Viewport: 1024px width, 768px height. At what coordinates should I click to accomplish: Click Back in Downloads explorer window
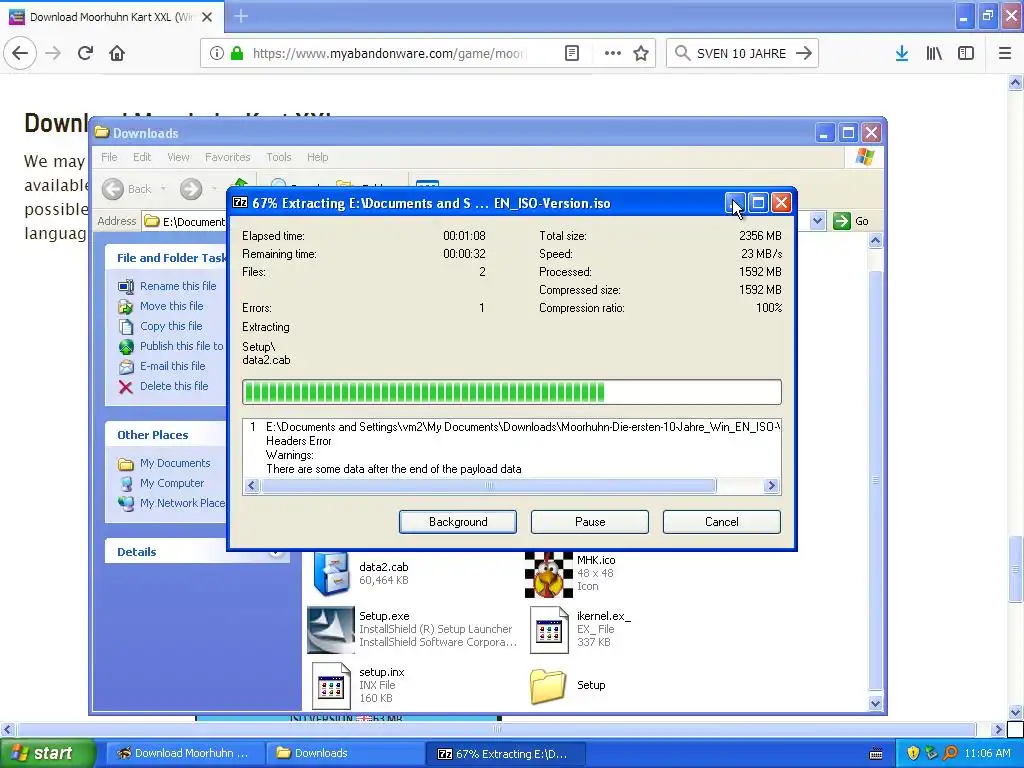[x=127, y=189]
